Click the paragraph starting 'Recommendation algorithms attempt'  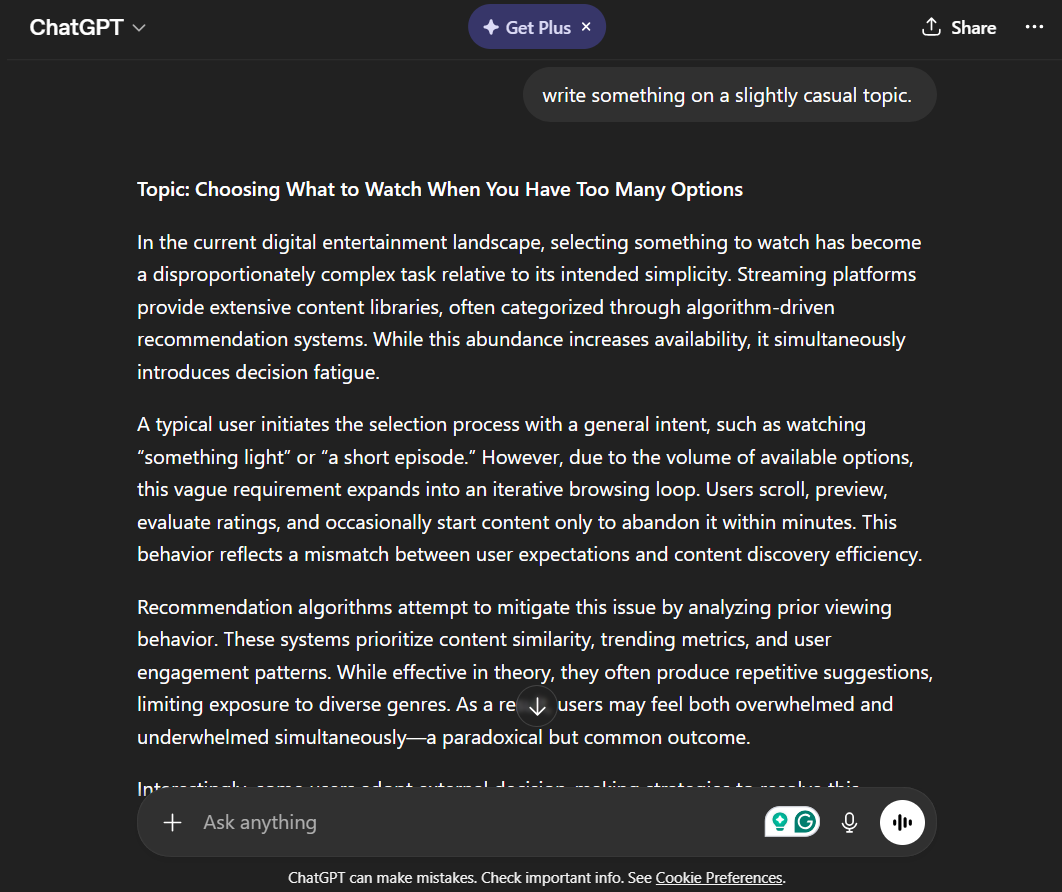534,673
